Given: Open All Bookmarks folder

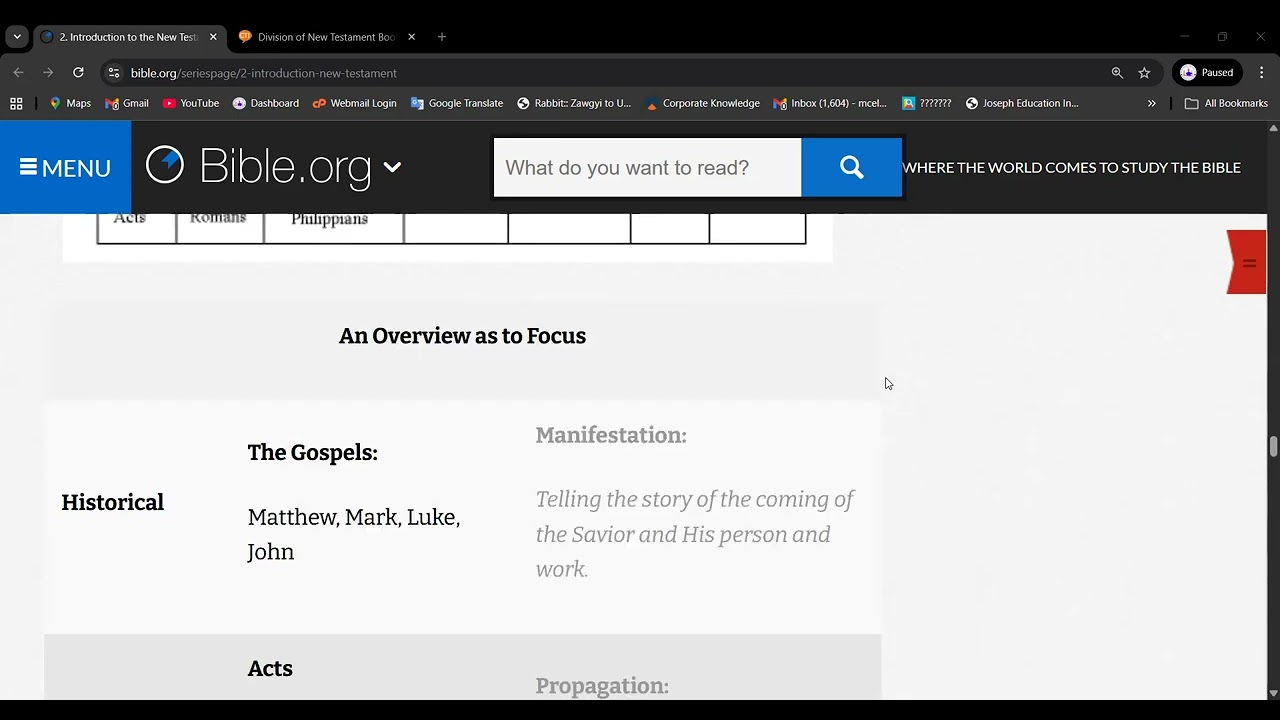Looking at the screenshot, I should coord(1226,103).
